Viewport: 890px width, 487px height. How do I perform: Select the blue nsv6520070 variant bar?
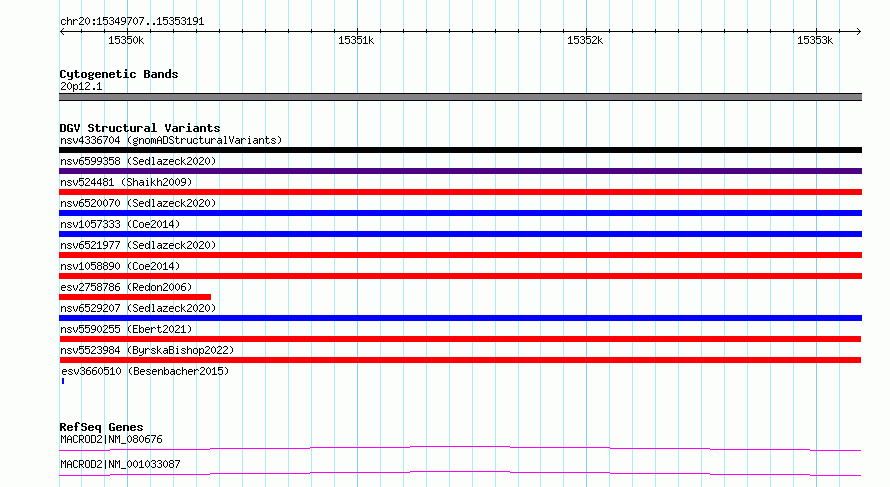[x=460, y=213]
